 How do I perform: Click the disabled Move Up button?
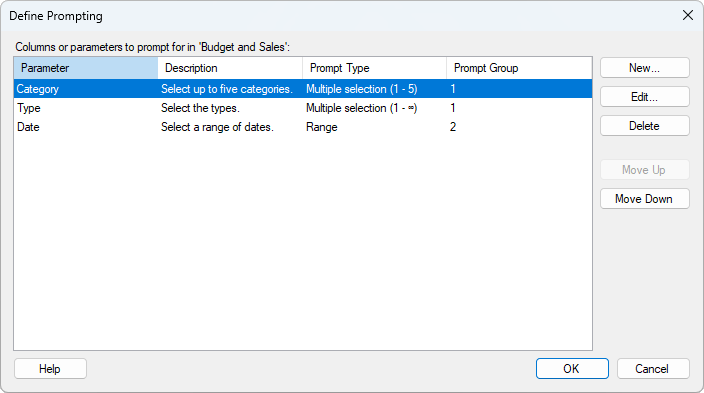(644, 170)
